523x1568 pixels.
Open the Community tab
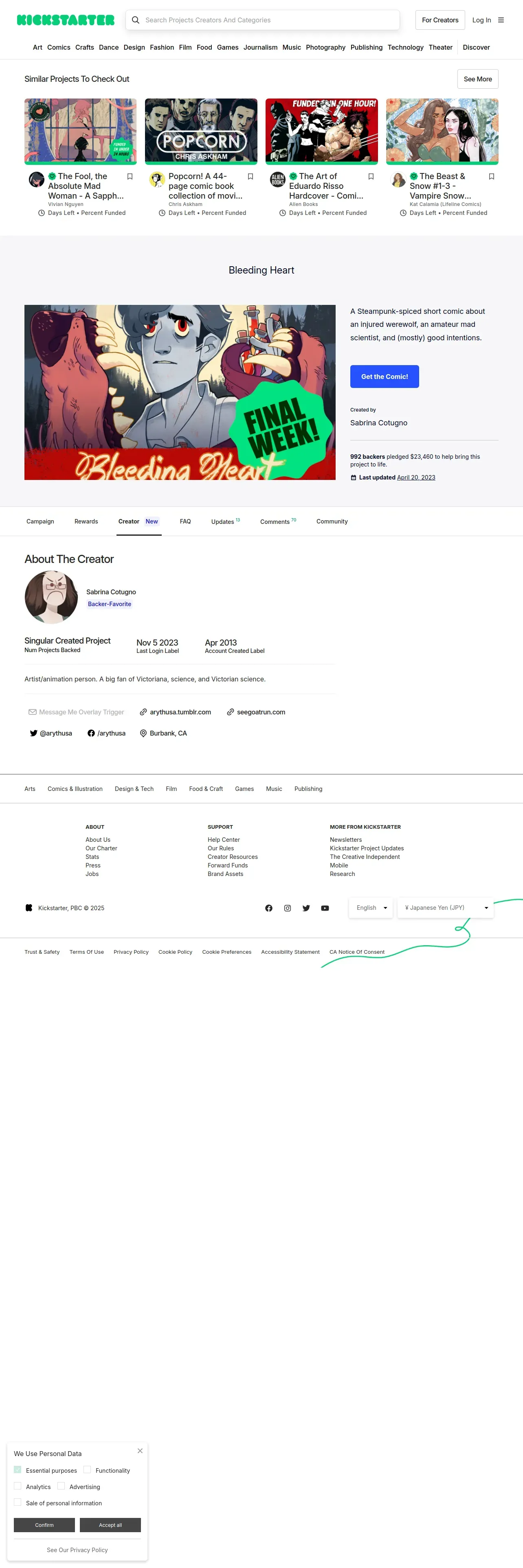point(332,522)
